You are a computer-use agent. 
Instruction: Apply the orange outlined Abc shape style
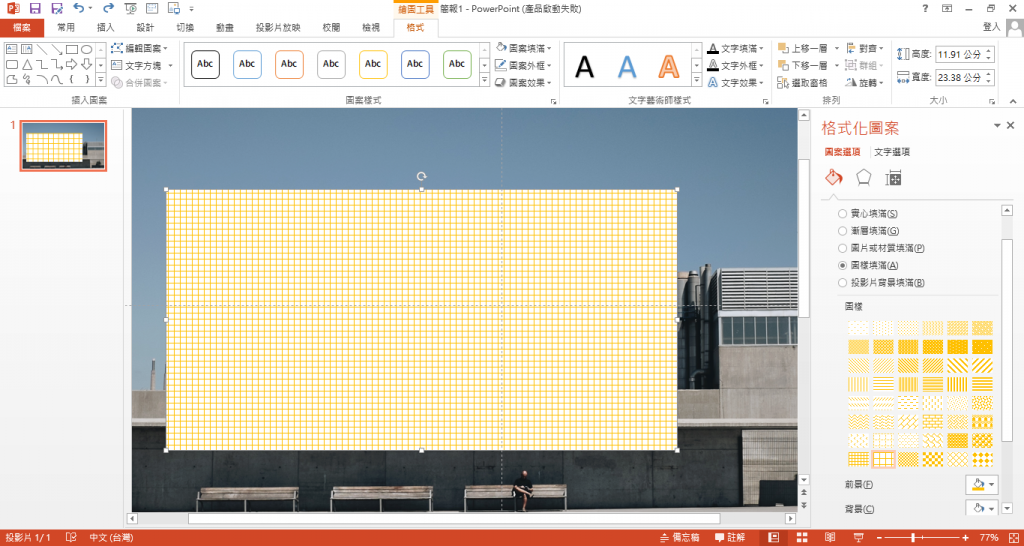(289, 64)
